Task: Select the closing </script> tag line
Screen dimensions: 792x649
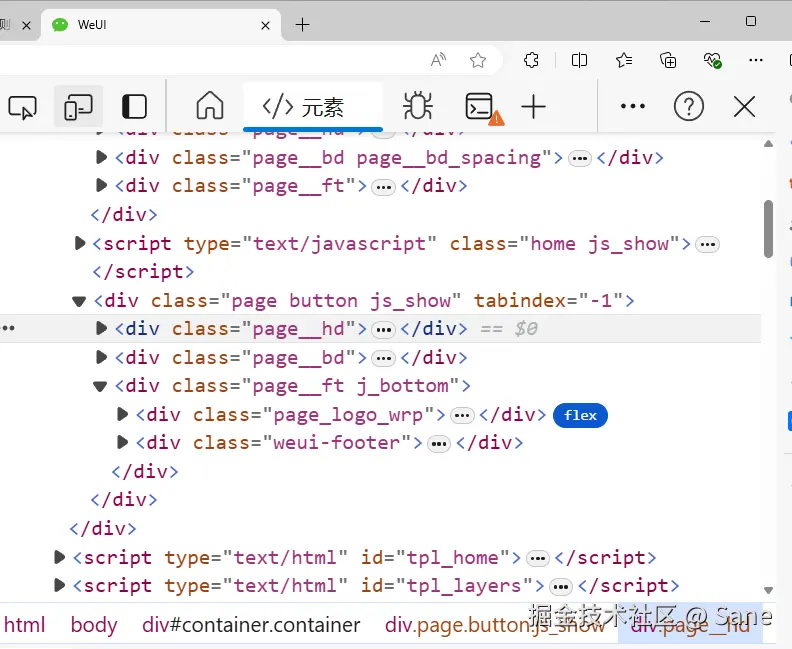Action: coord(143,272)
